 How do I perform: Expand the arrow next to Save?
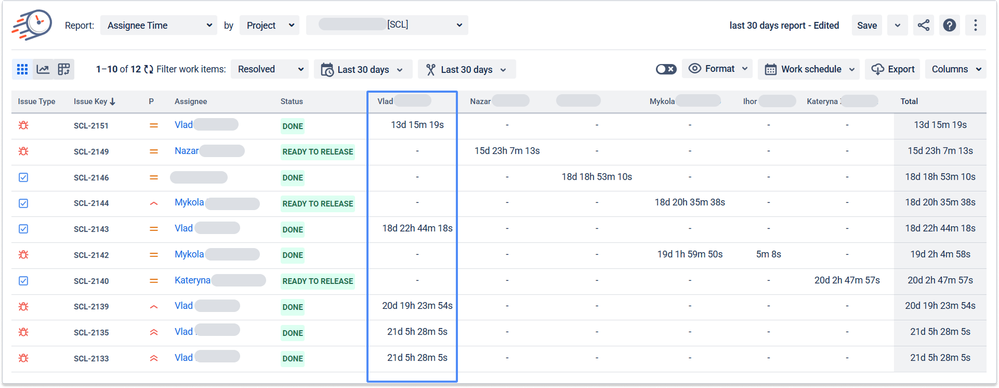(x=897, y=25)
